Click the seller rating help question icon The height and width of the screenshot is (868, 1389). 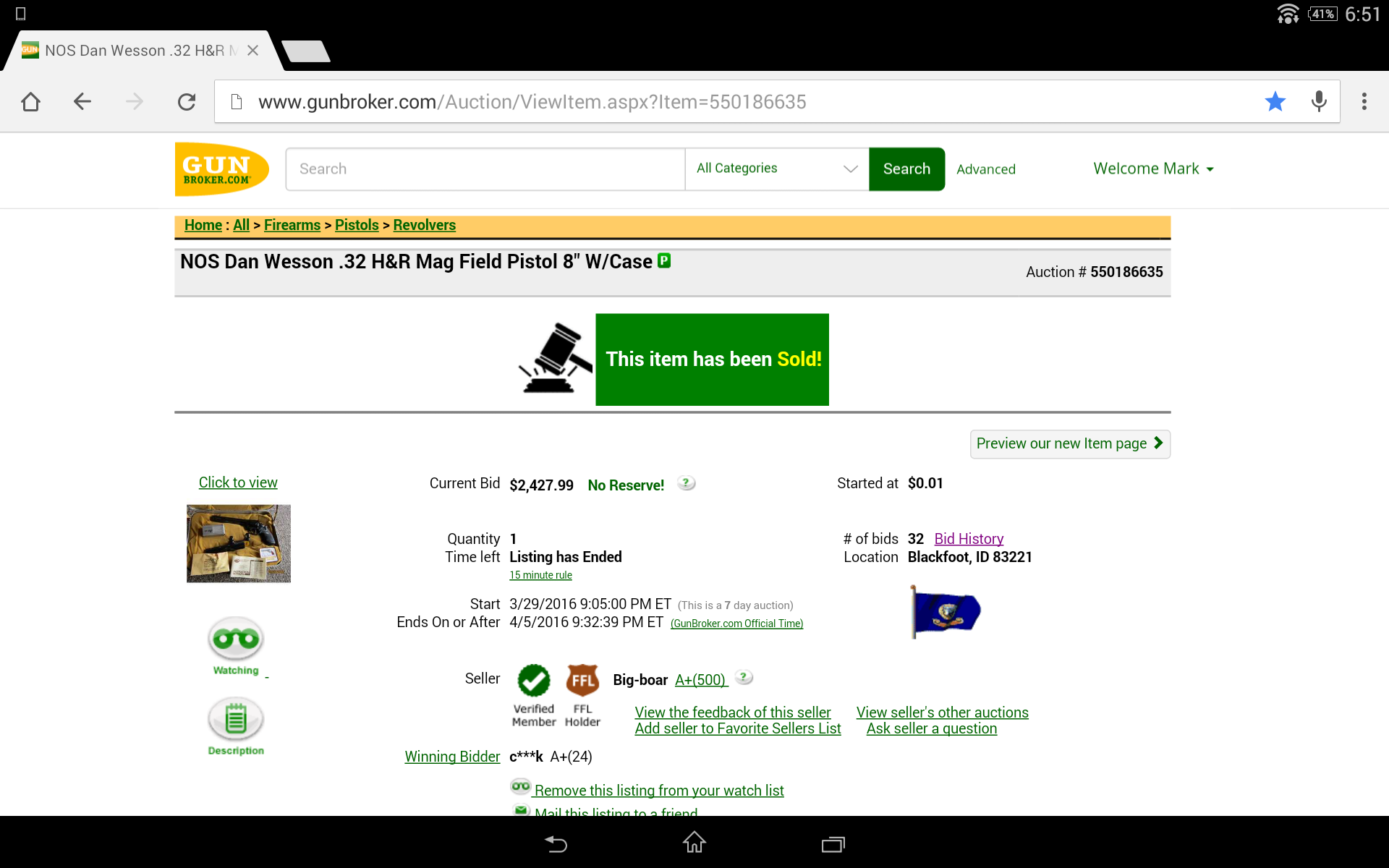pyautogui.click(x=744, y=678)
